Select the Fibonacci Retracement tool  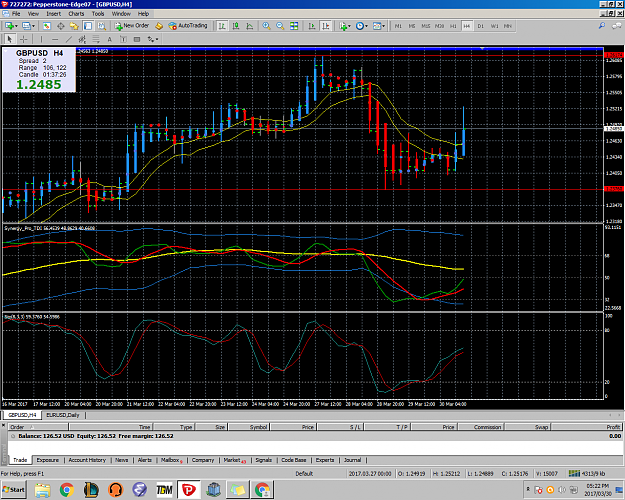[x=96, y=39]
